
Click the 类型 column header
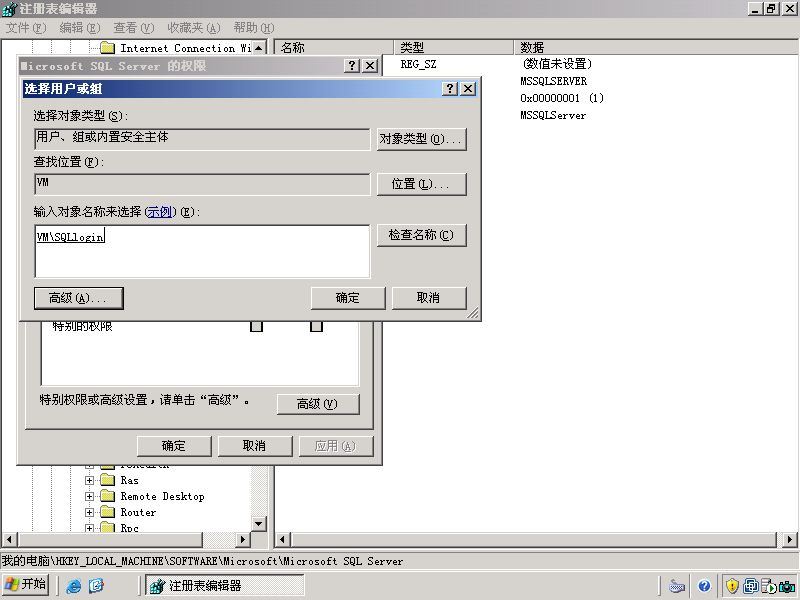[454, 47]
